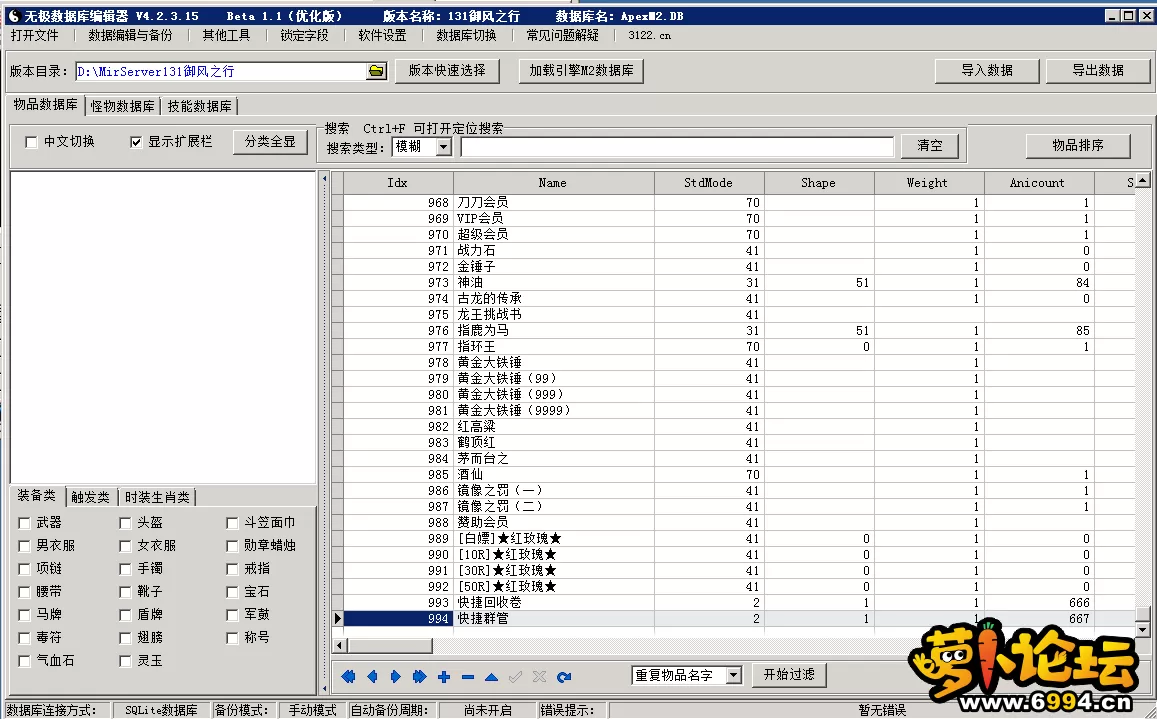The width and height of the screenshot is (1157, 719).
Task: Check the 称号 checkbox
Action: (232, 638)
